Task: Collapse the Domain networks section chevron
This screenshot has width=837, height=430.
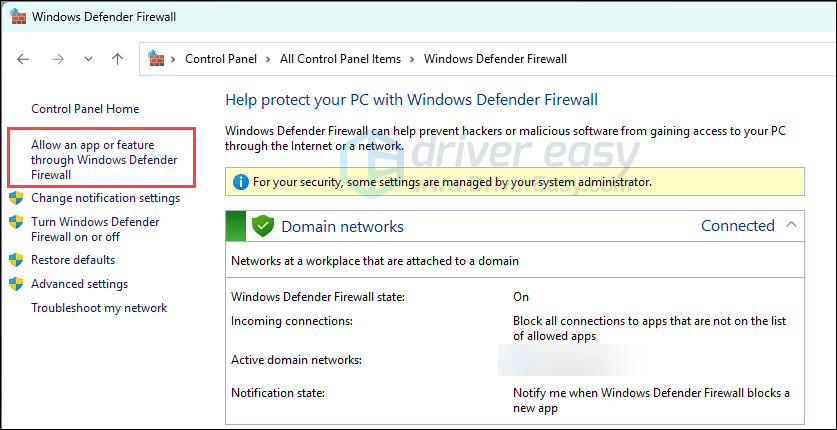Action: click(x=792, y=225)
